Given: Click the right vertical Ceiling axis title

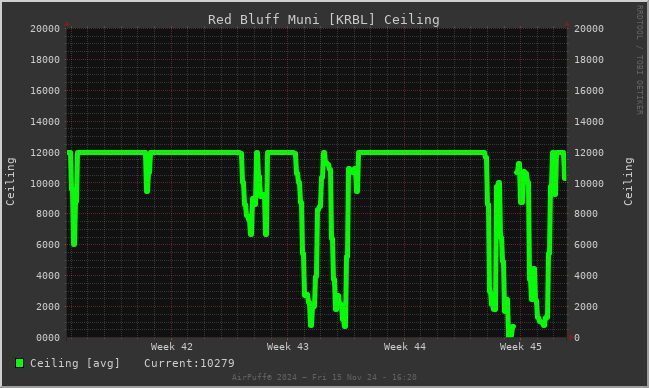Looking at the screenshot, I should [x=628, y=181].
